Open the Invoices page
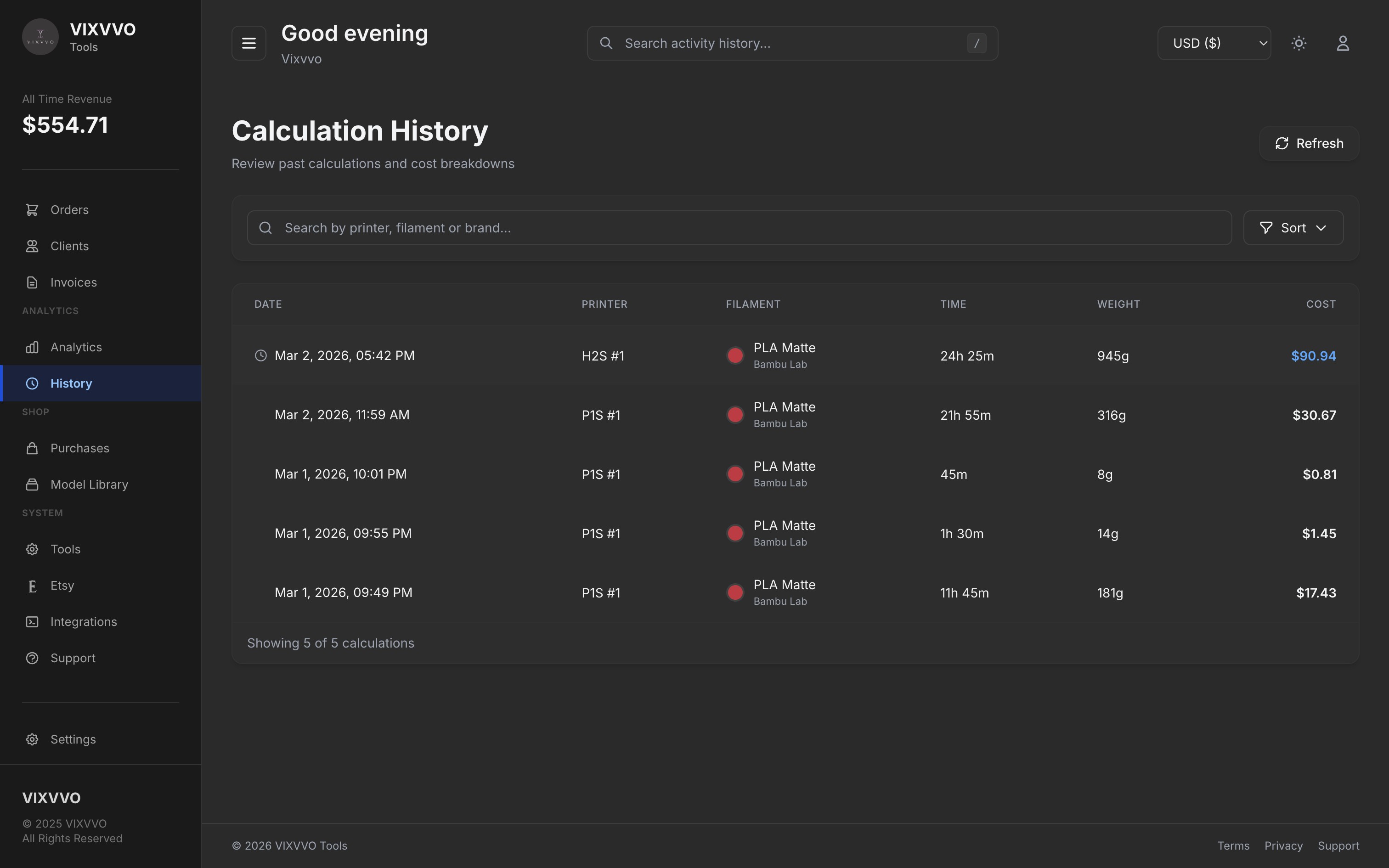This screenshot has height=868, width=1389. tap(73, 282)
